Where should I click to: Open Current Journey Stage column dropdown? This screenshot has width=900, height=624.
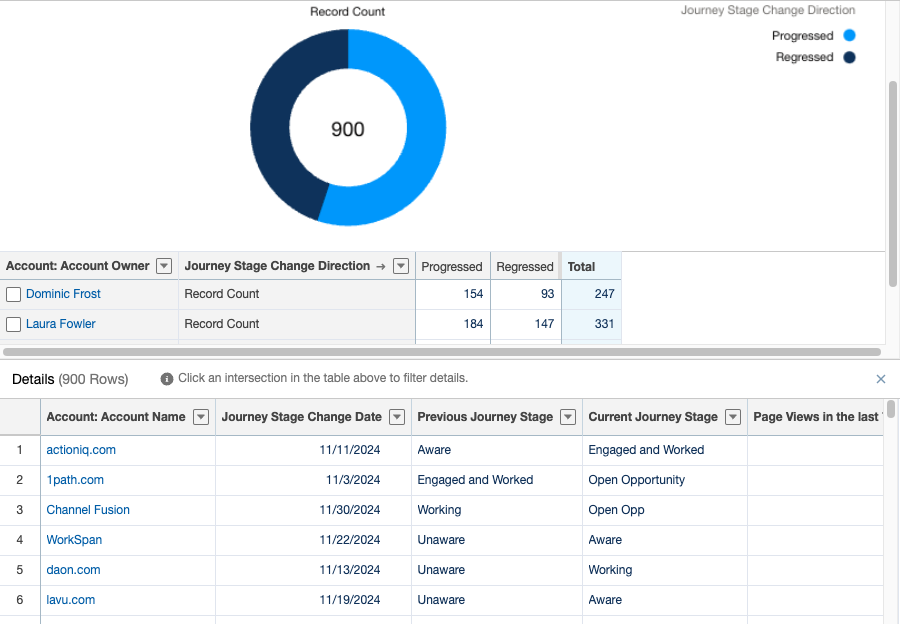(733, 417)
